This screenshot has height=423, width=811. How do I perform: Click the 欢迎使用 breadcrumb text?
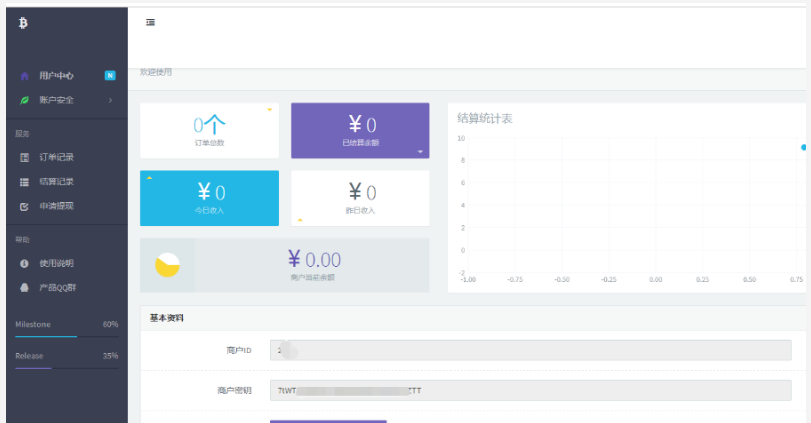[156, 72]
